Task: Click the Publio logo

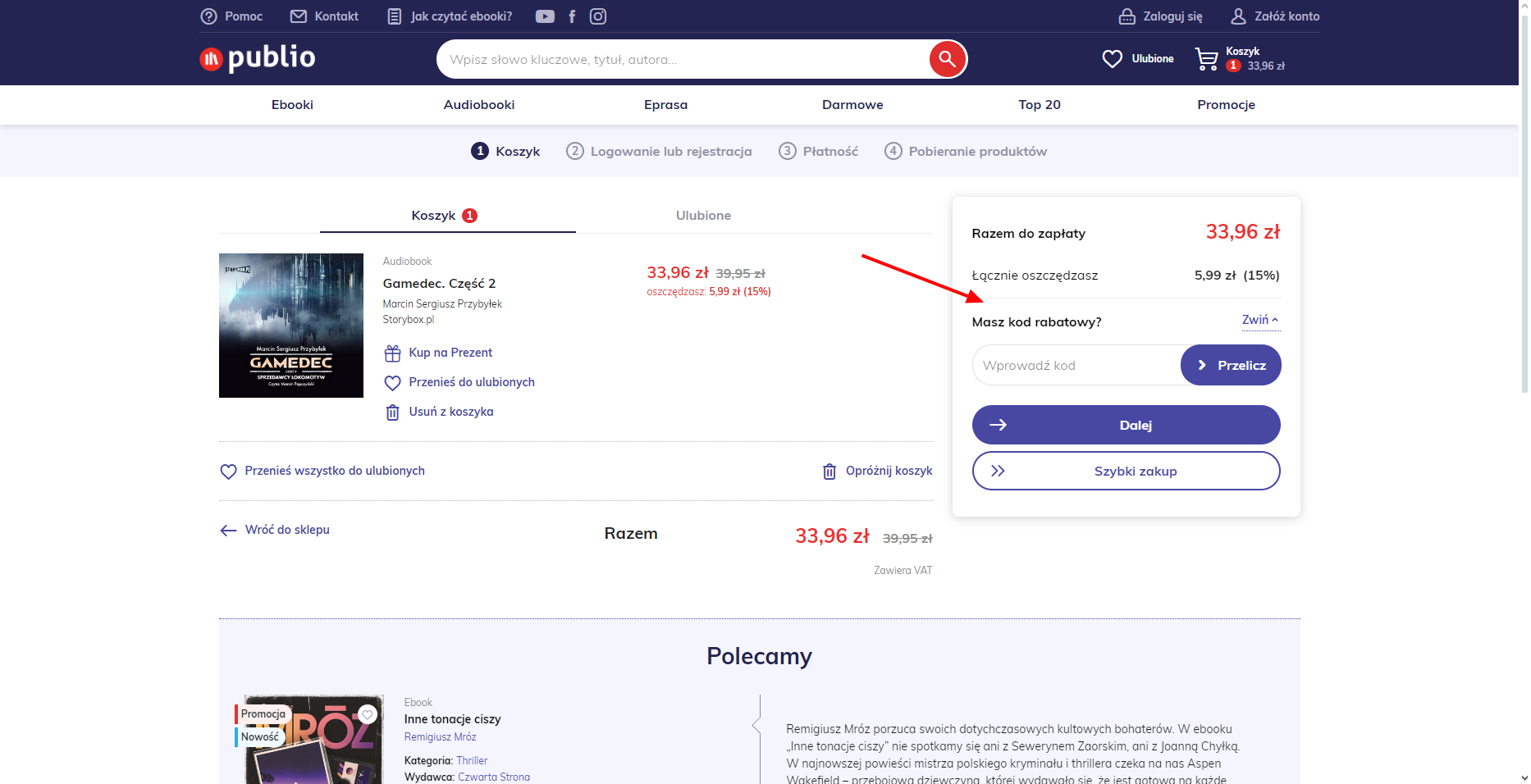Action: (x=258, y=57)
